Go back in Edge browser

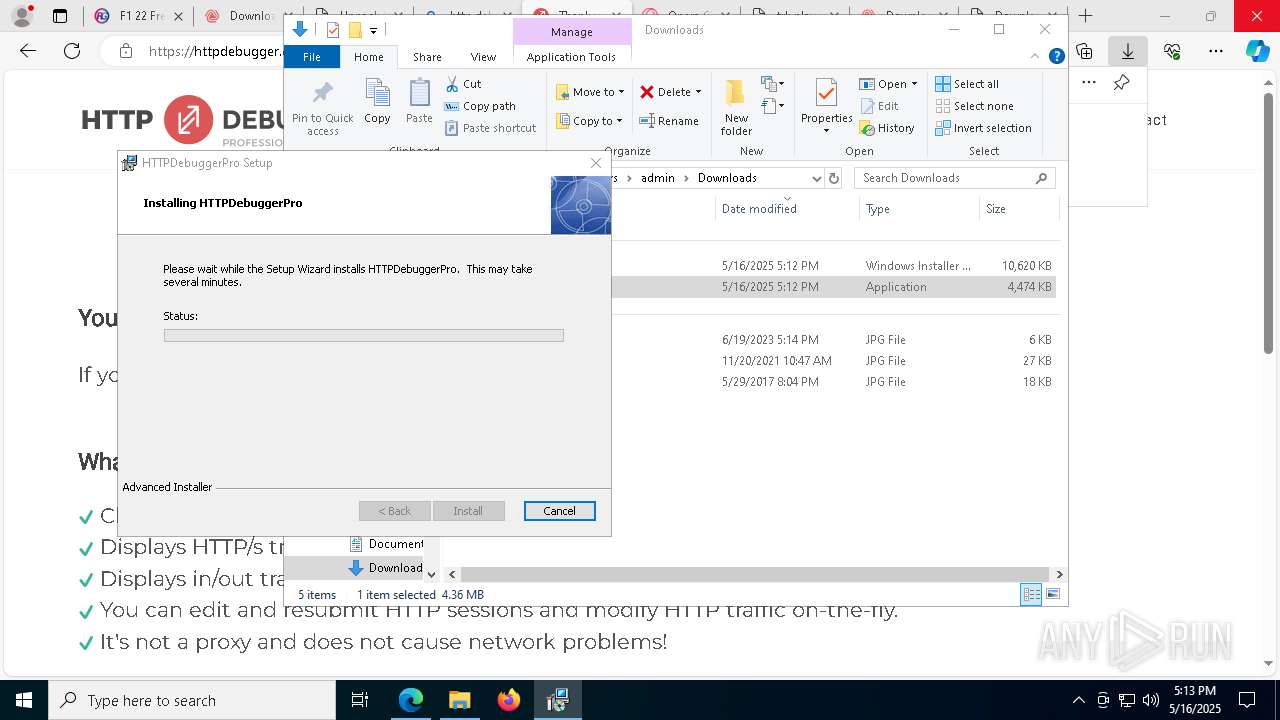[28, 51]
